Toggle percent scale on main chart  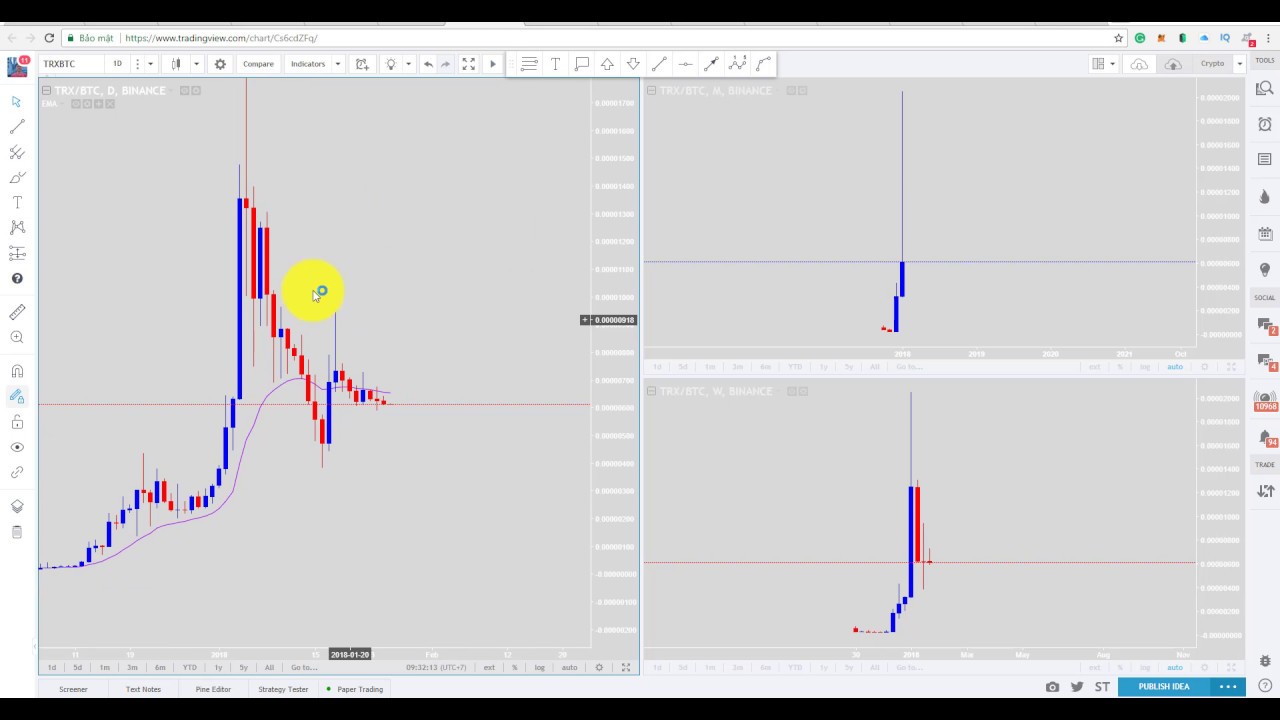coord(515,667)
